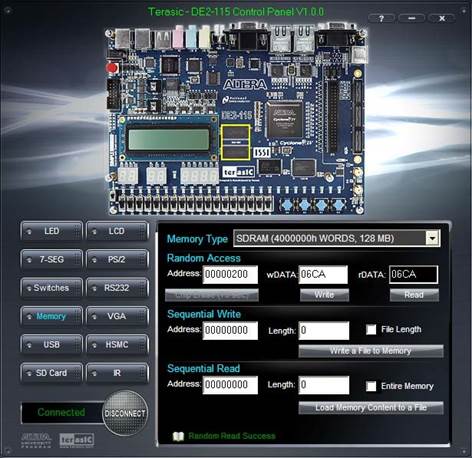Click the Altera University Program logo
Screen dimensions: 472x458
(x=36, y=440)
